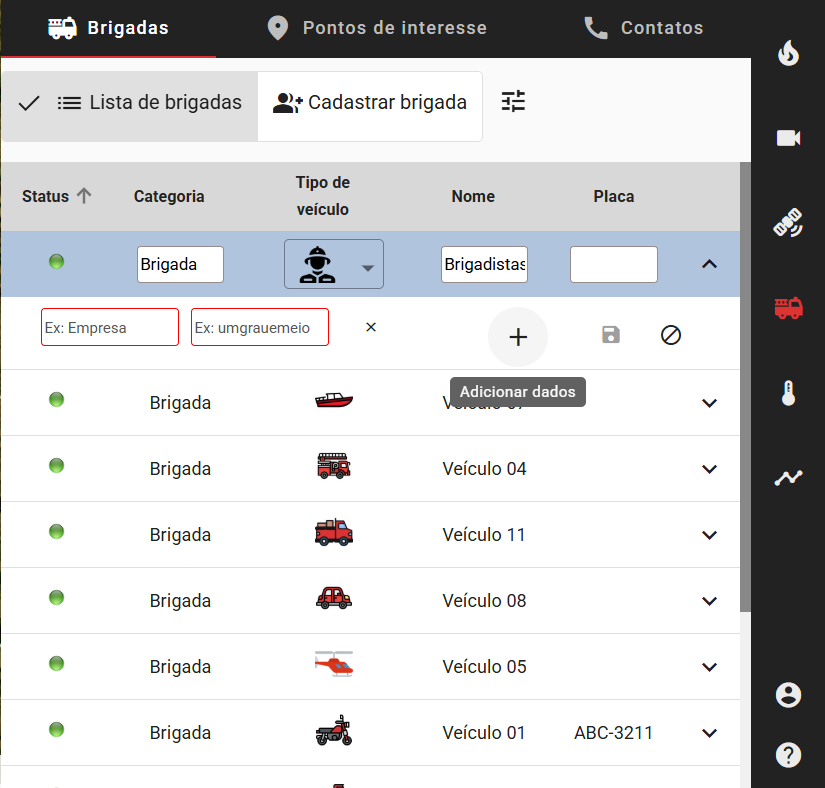This screenshot has width=825, height=788.
Task: Switch to the Contatos tab
Action: coord(643,28)
